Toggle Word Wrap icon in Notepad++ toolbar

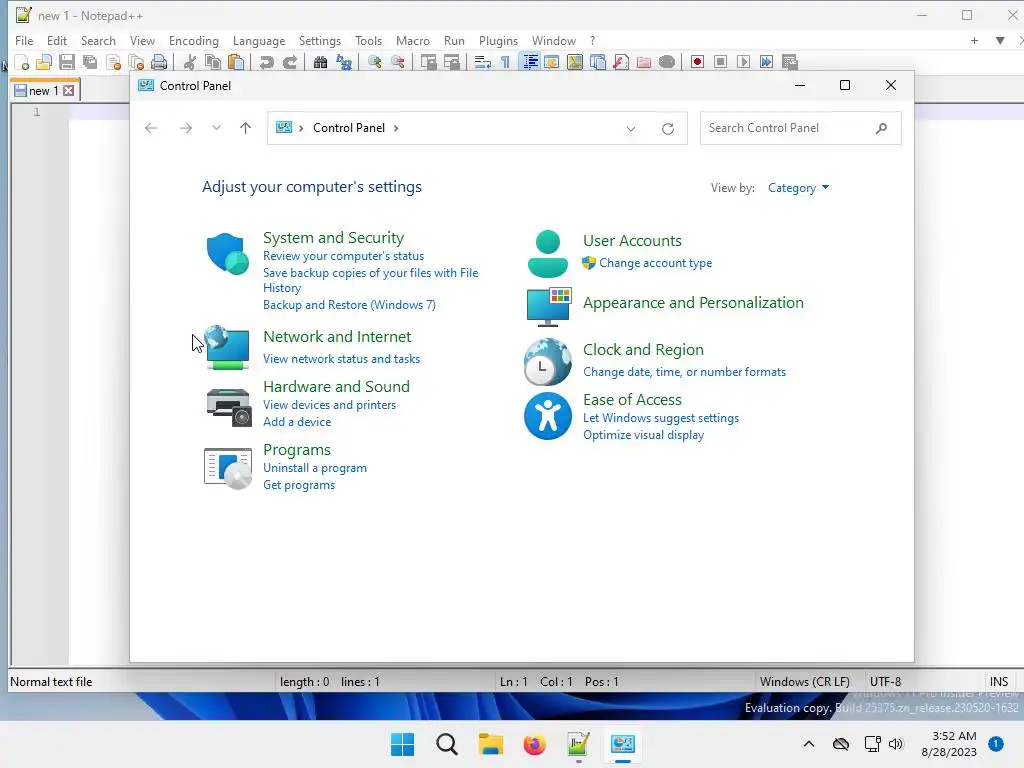[483, 62]
